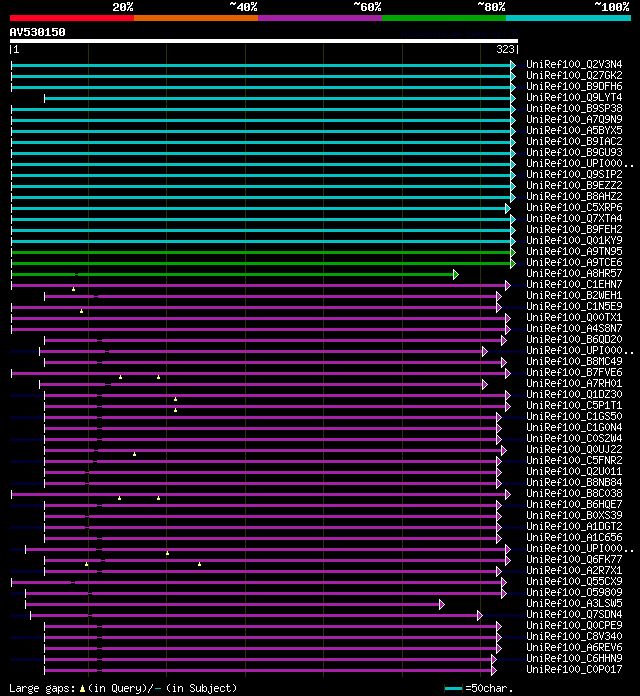Open hit UniRef100_Q9LYT4
The width and height of the screenshot is (640, 696).
(x=574, y=97)
